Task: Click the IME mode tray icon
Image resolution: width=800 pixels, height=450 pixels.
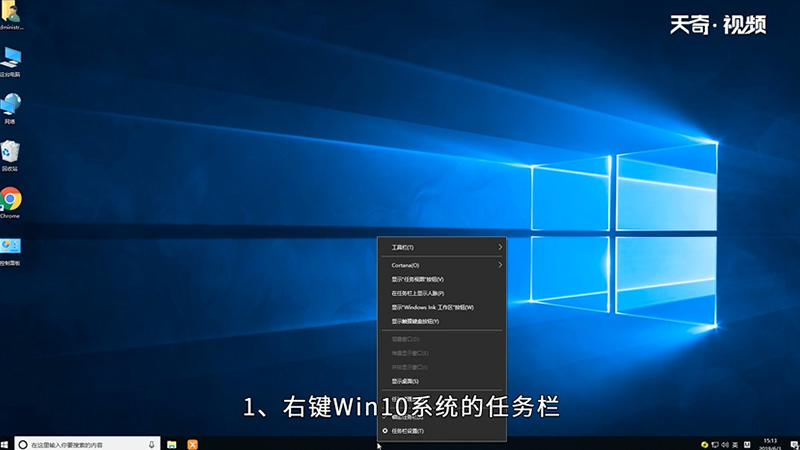Action: (747, 445)
